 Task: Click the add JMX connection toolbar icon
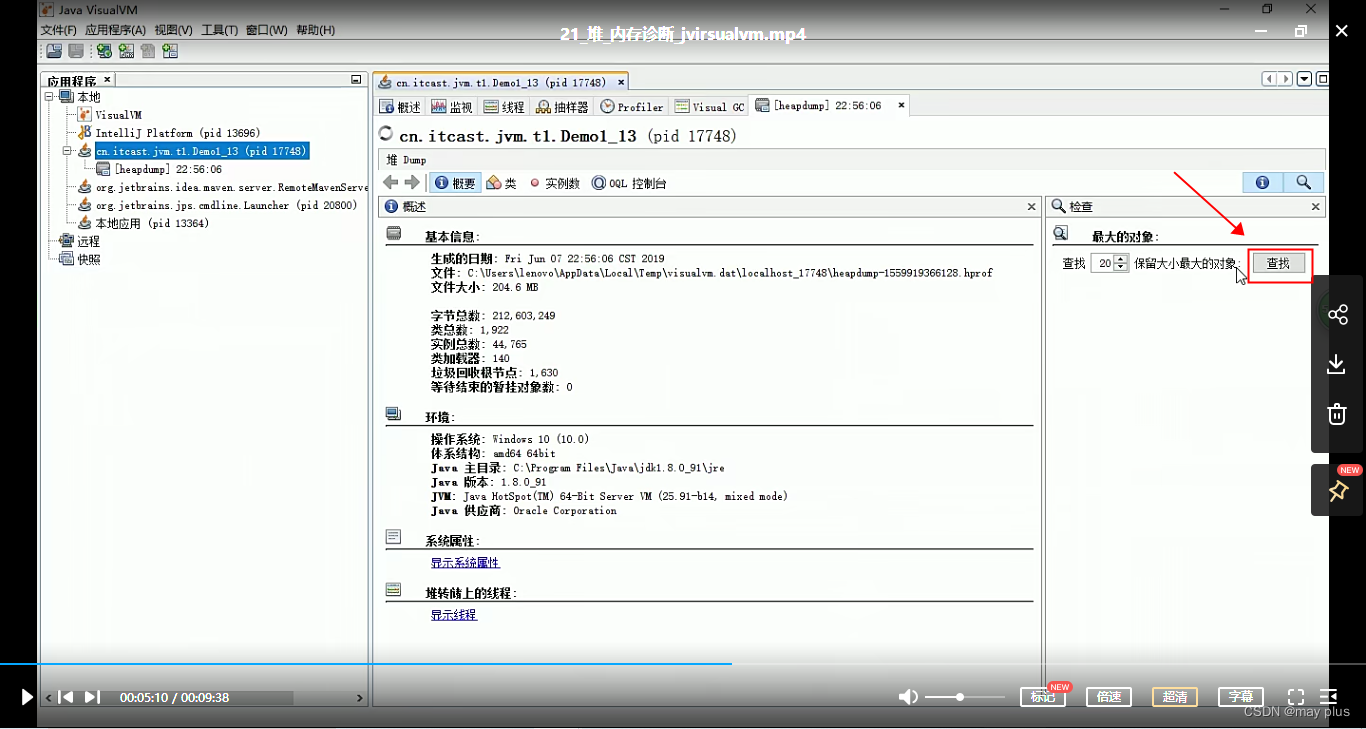click(126, 51)
